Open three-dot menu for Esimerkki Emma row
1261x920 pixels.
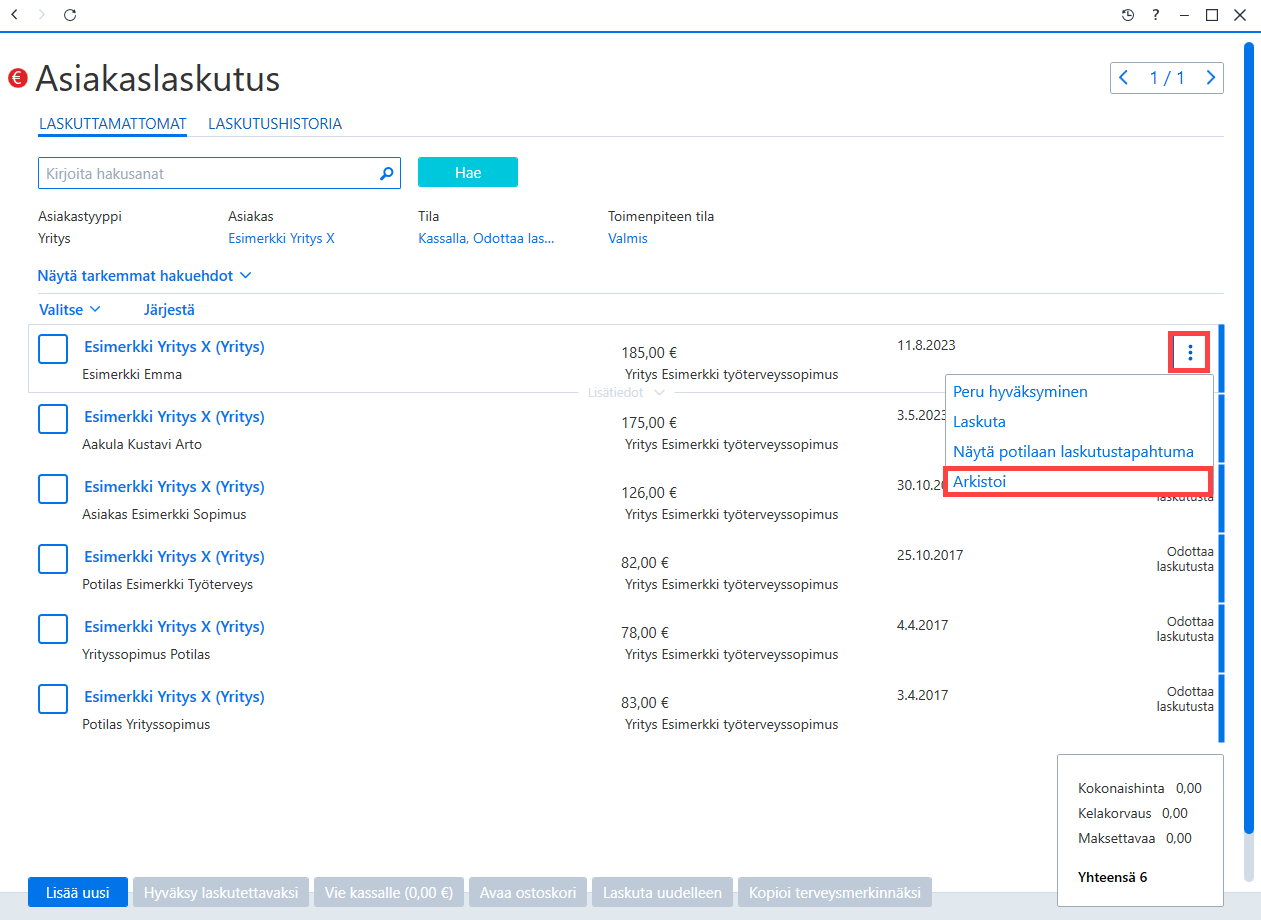1190,352
